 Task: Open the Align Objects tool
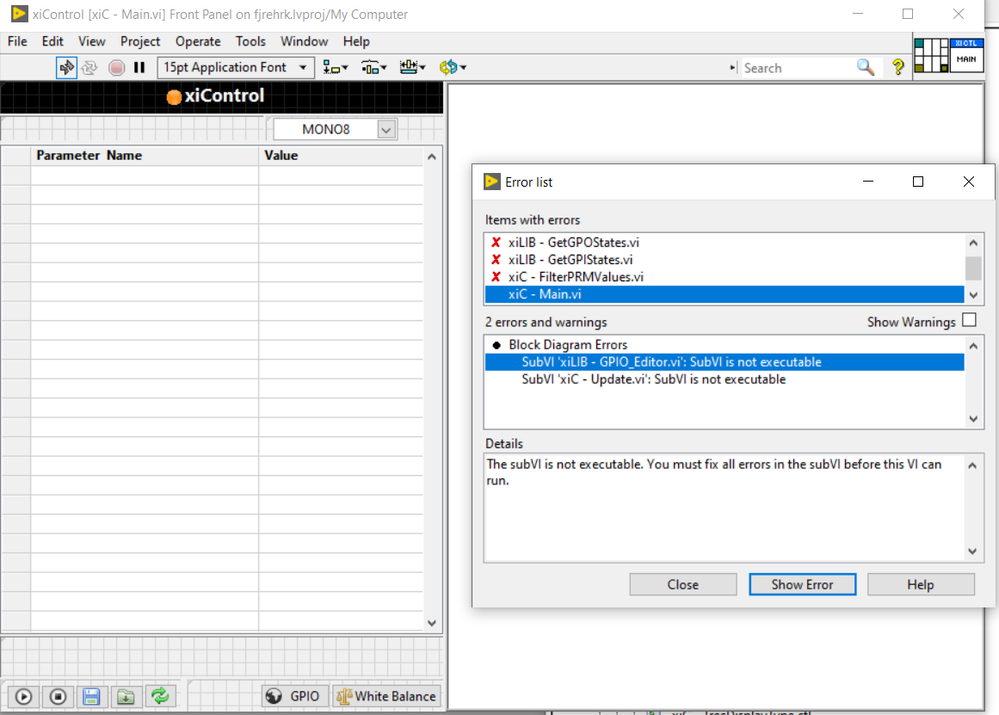335,67
